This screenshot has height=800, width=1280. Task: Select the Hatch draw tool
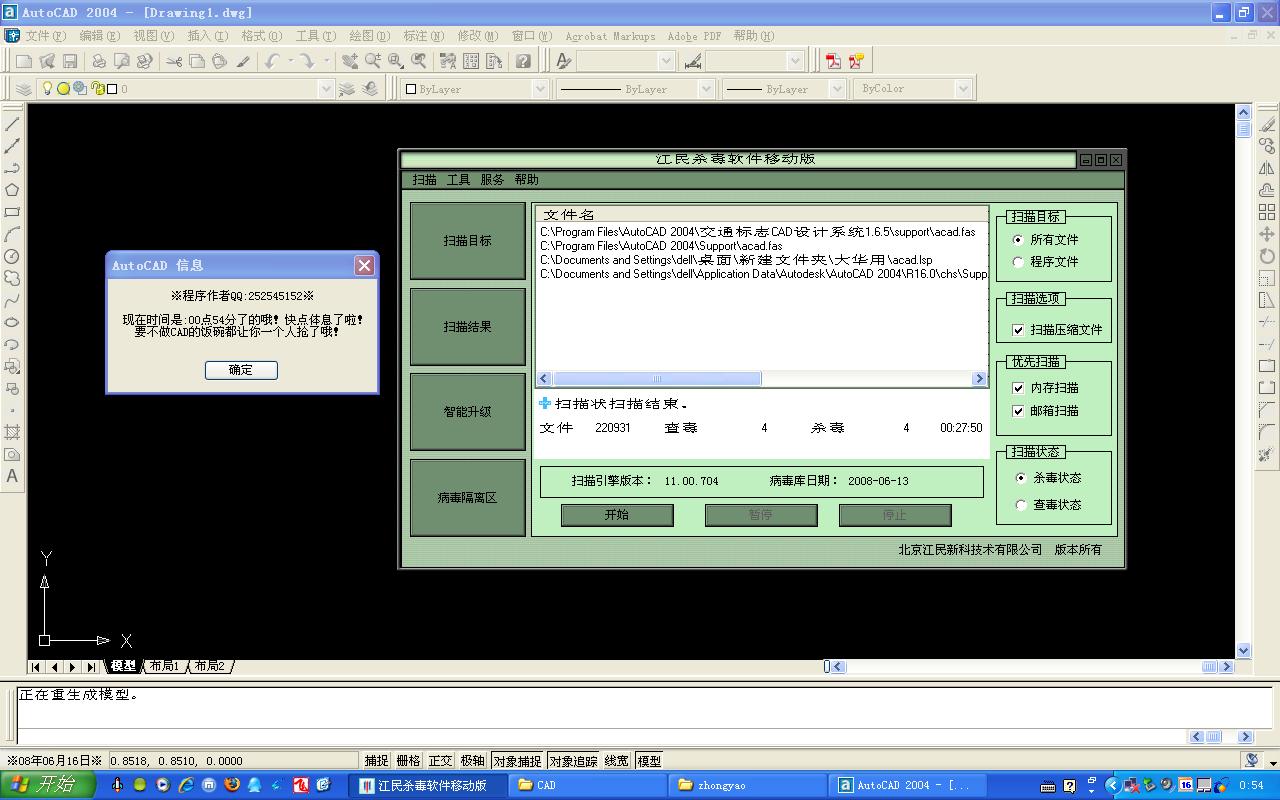pos(12,432)
